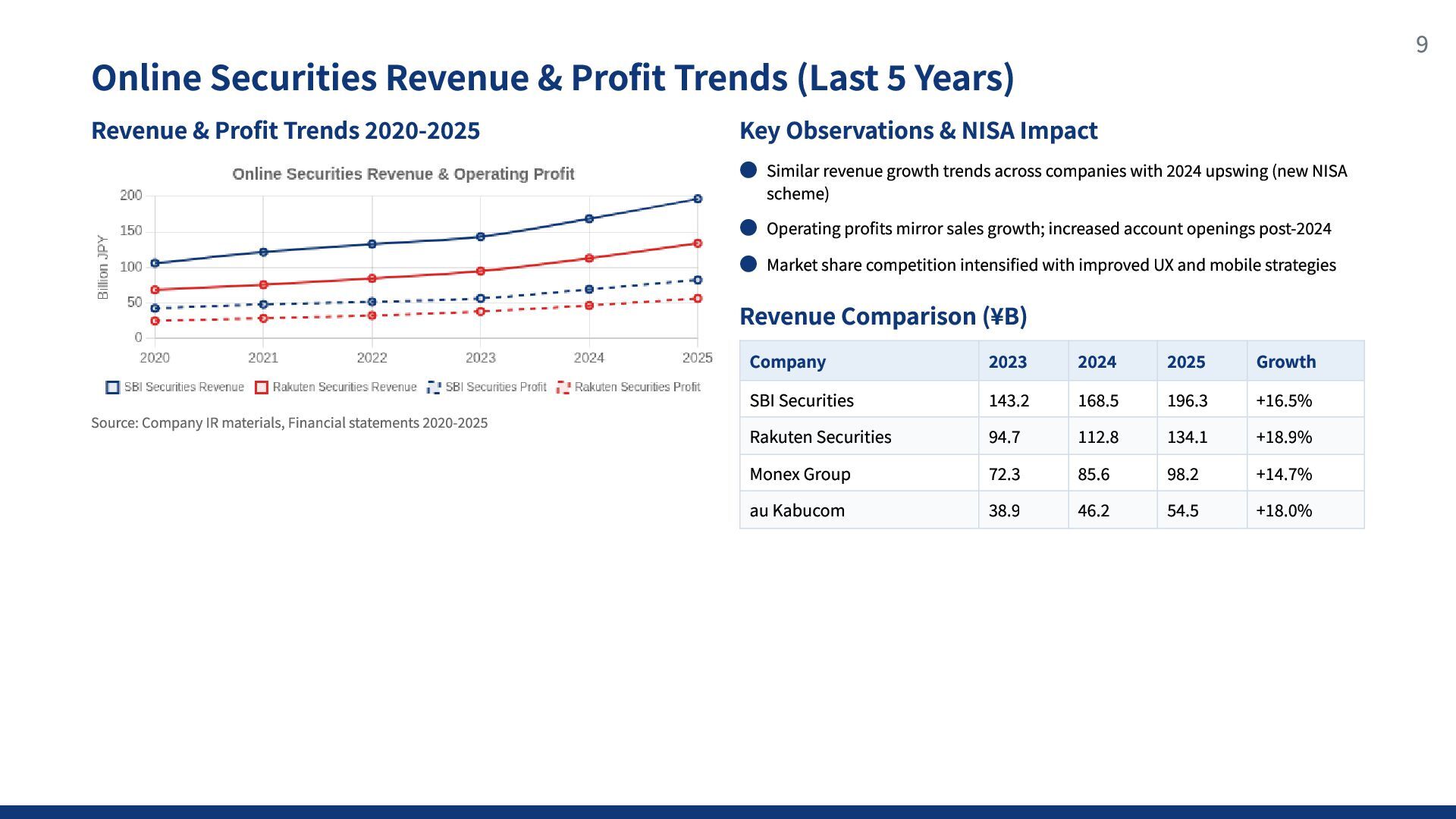
Task: Click au Kabucom growth cell +18.0%
Action: coord(1283,510)
